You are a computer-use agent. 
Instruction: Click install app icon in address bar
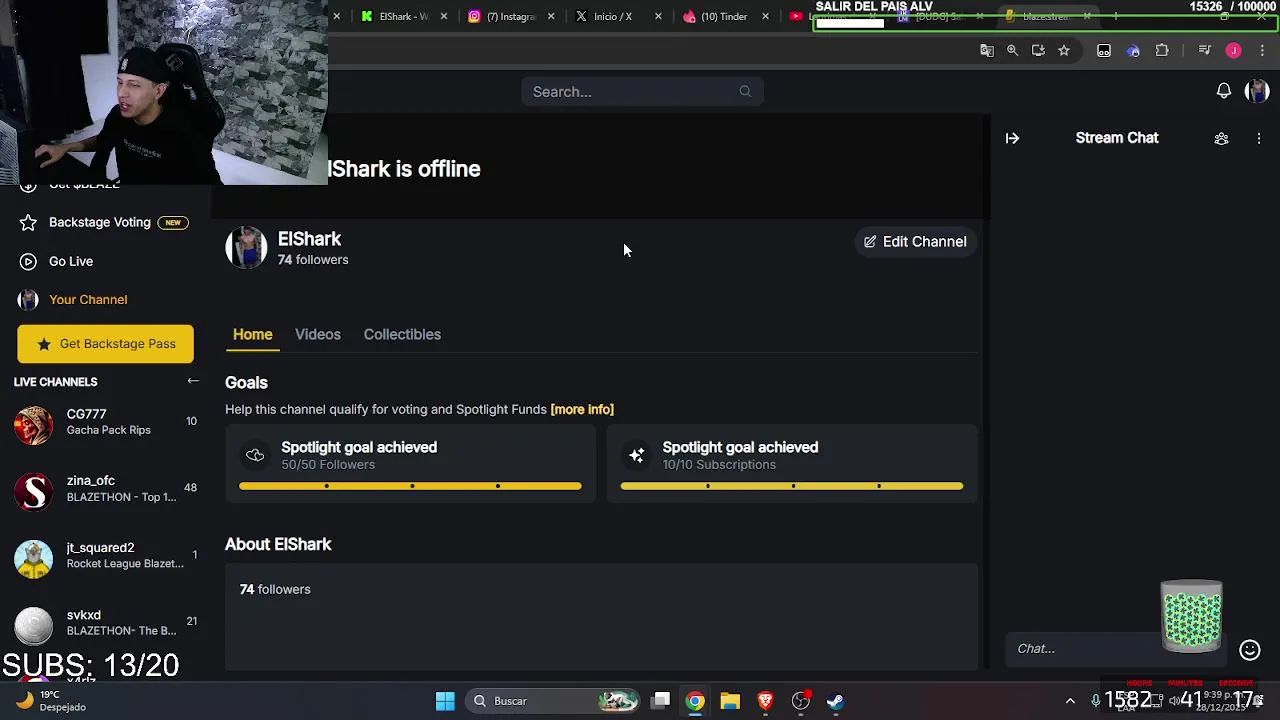click(x=1038, y=50)
